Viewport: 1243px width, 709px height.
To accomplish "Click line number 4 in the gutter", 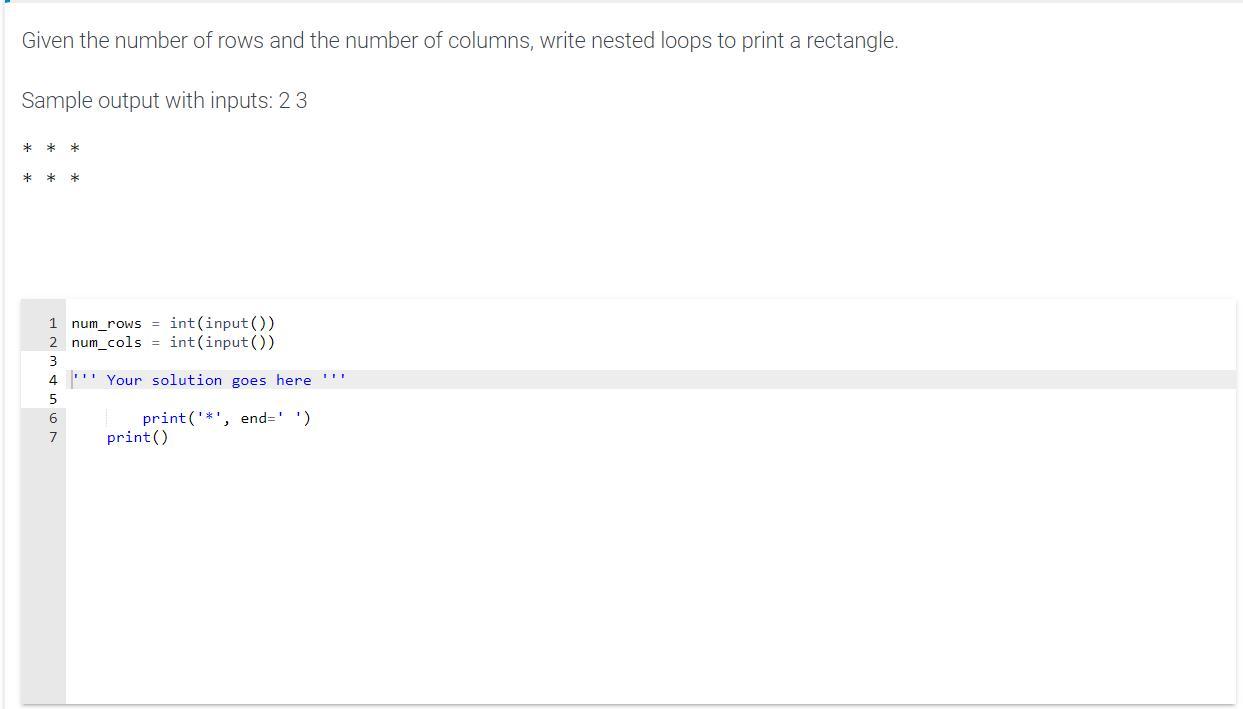I will click(x=52, y=380).
